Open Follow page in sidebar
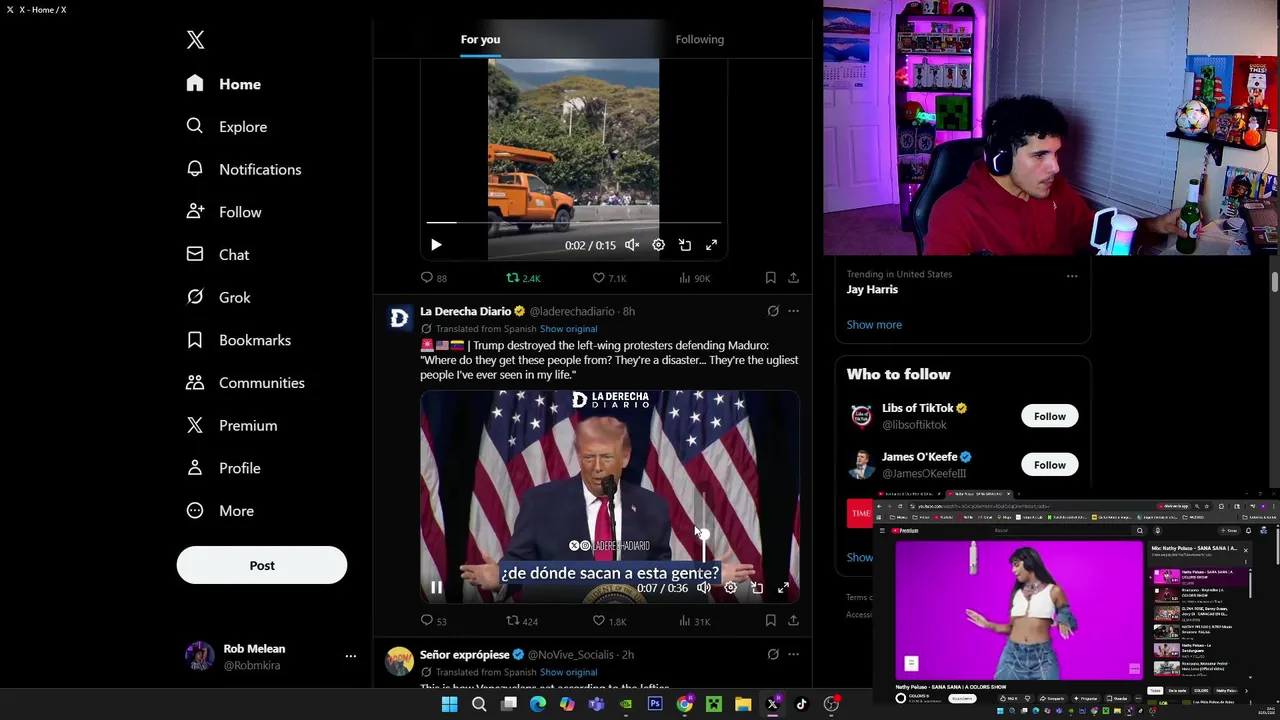The image size is (1280, 720). click(x=224, y=212)
